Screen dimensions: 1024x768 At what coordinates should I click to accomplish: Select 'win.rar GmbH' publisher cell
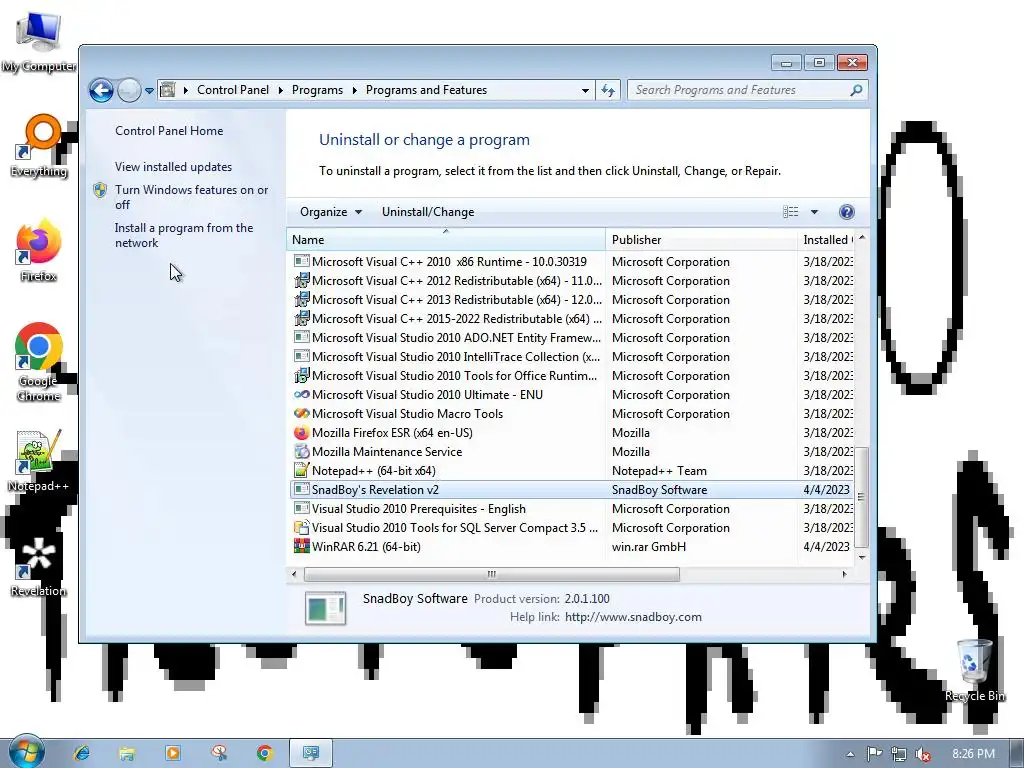[x=648, y=547]
